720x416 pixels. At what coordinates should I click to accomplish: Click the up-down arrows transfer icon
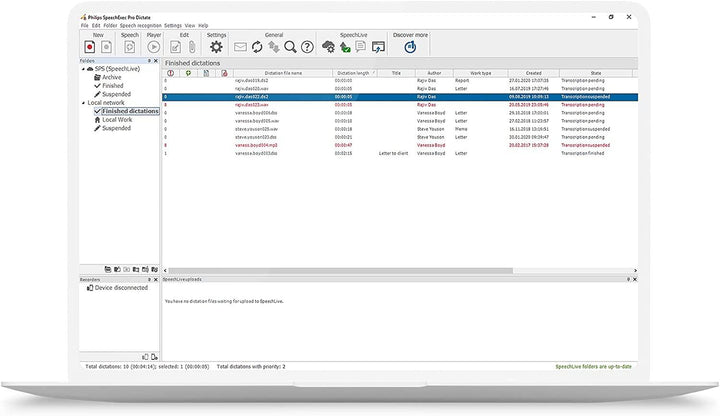274,47
